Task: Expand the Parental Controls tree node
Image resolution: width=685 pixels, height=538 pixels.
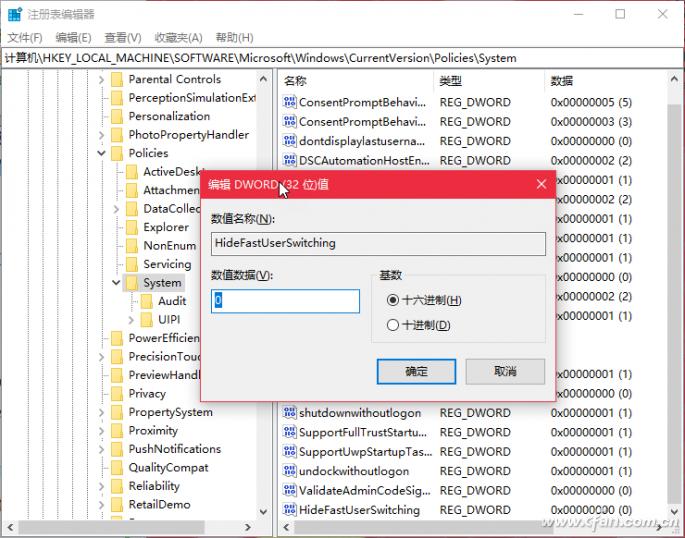Action: pyautogui.click(x=101, y=79)
